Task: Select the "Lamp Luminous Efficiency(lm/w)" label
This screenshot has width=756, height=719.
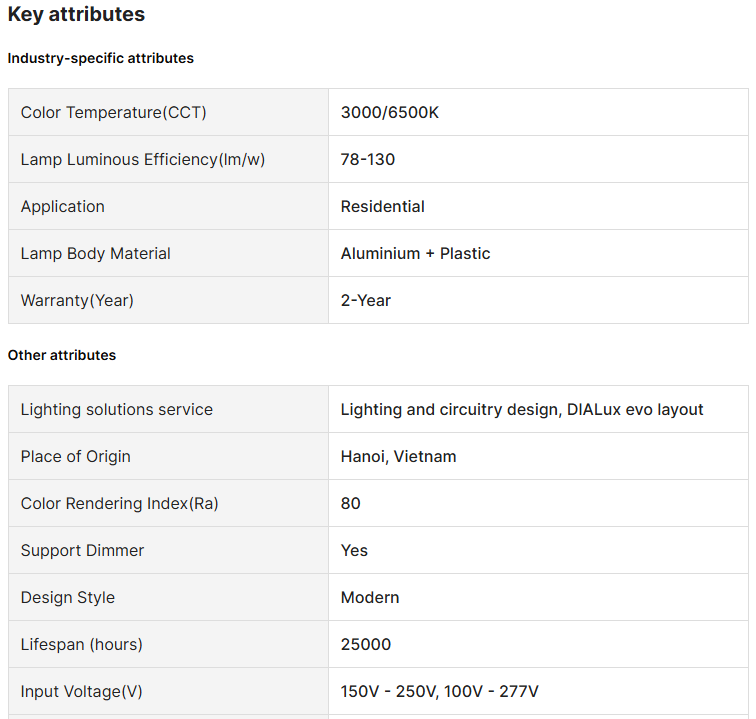Action: click(143, 160)
